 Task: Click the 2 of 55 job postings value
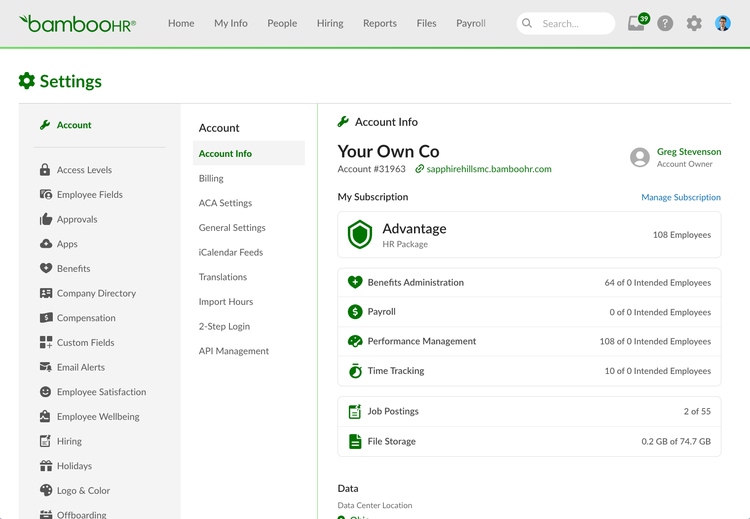coord(697,411)
